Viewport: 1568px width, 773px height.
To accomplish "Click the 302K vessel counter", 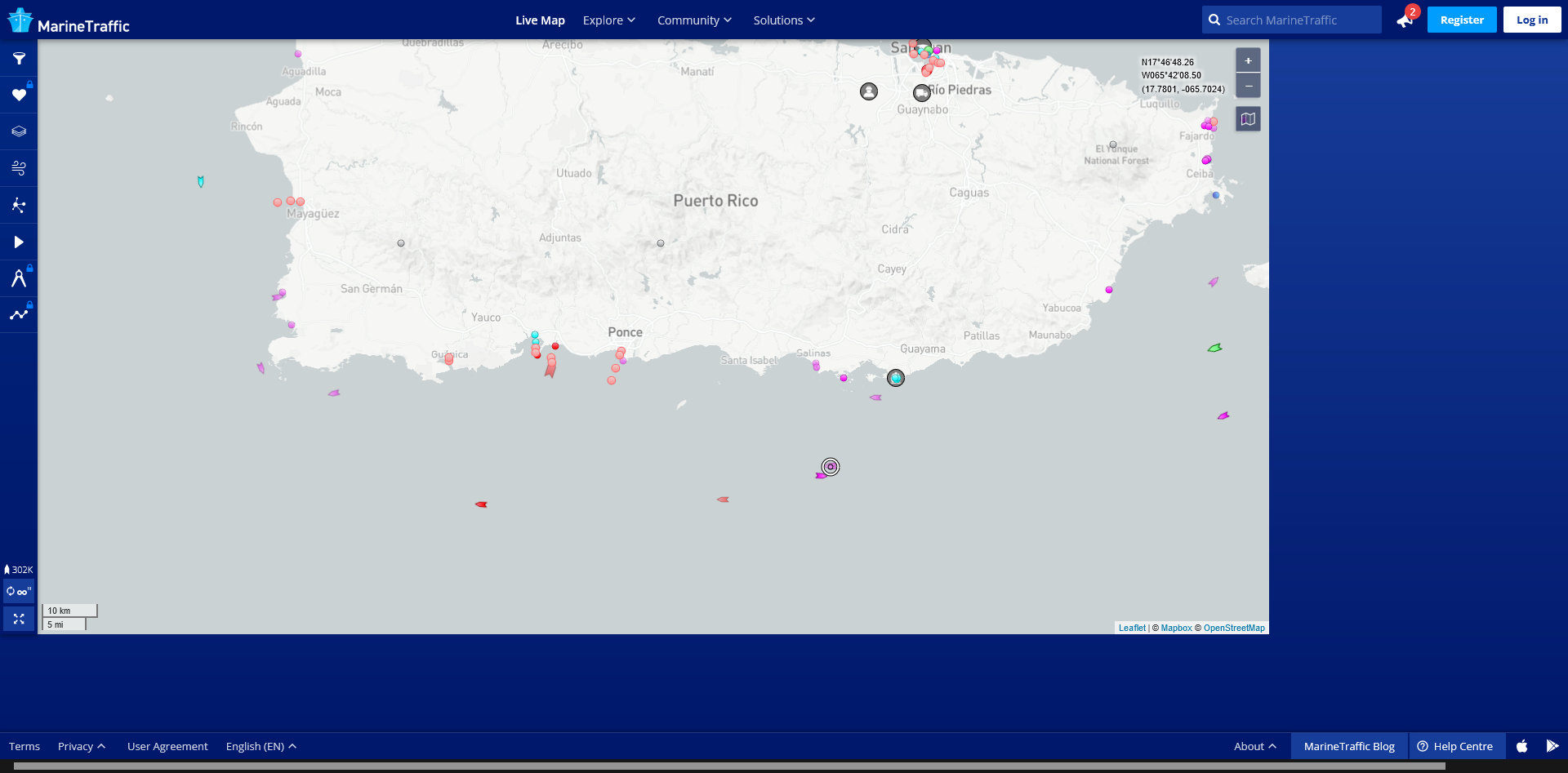I will (x=19, y=570).
